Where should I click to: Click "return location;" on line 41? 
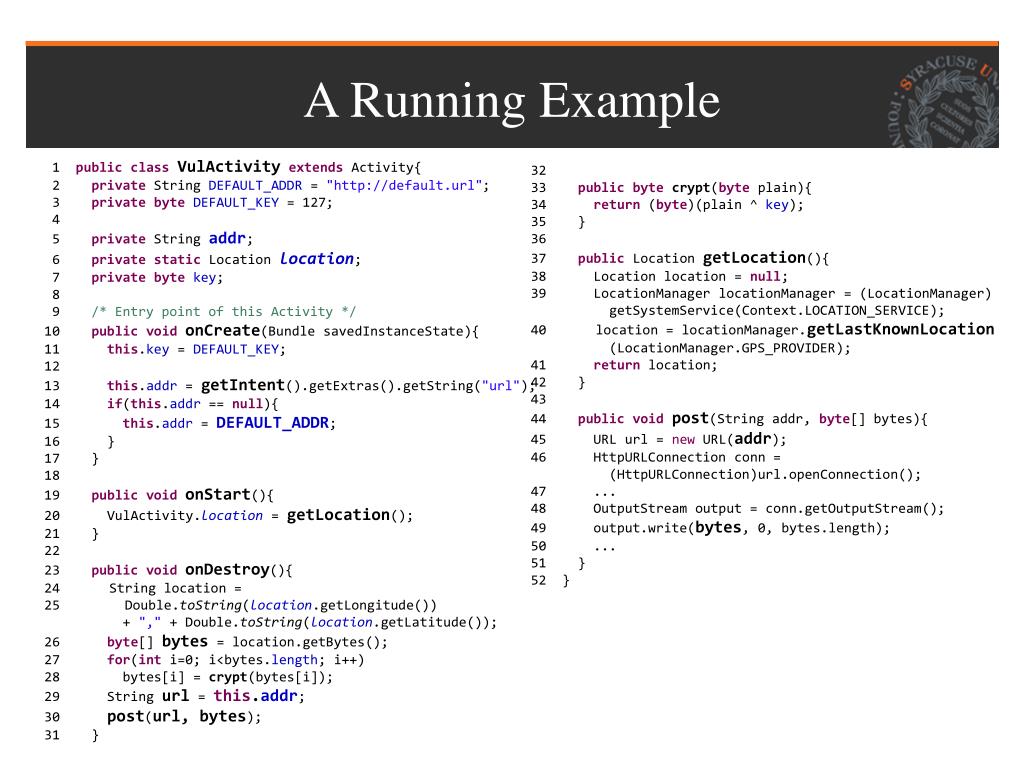tap(655, 365)
